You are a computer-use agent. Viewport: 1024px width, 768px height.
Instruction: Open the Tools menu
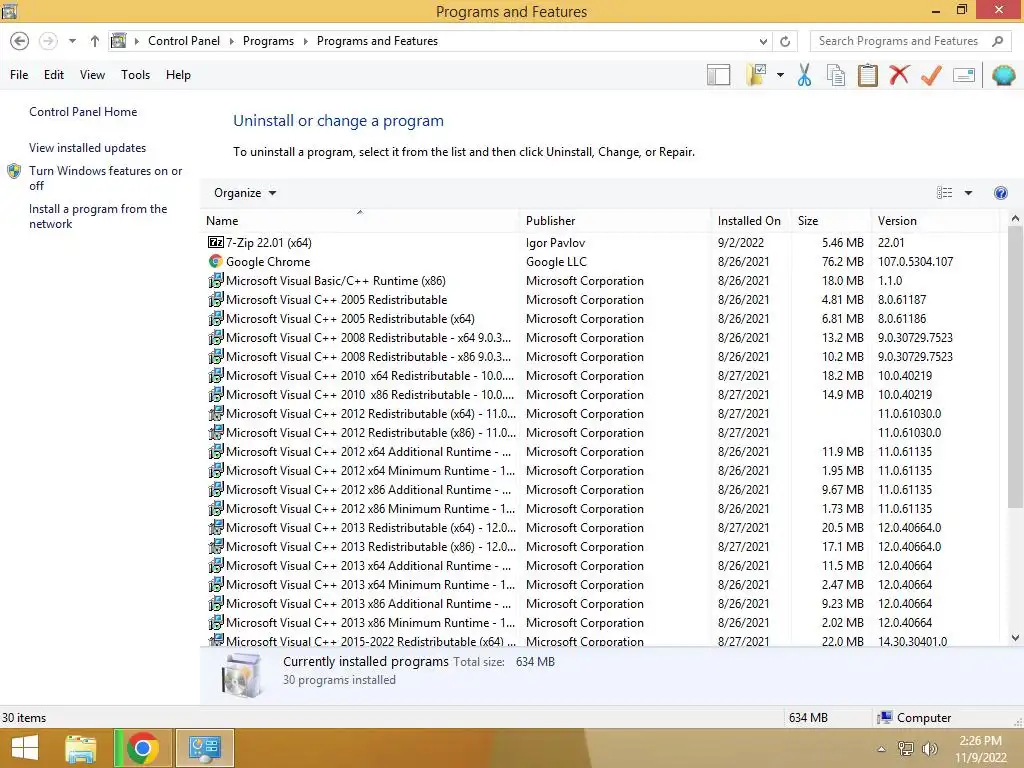135,75
